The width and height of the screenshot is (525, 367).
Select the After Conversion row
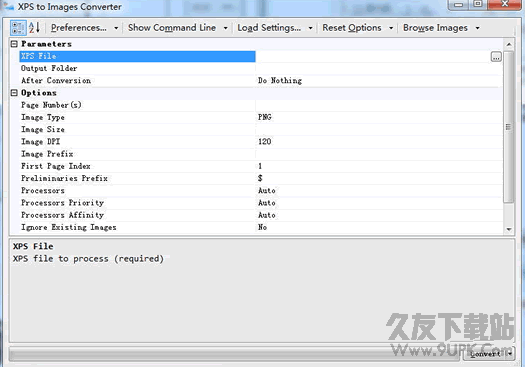pos(261,81)
